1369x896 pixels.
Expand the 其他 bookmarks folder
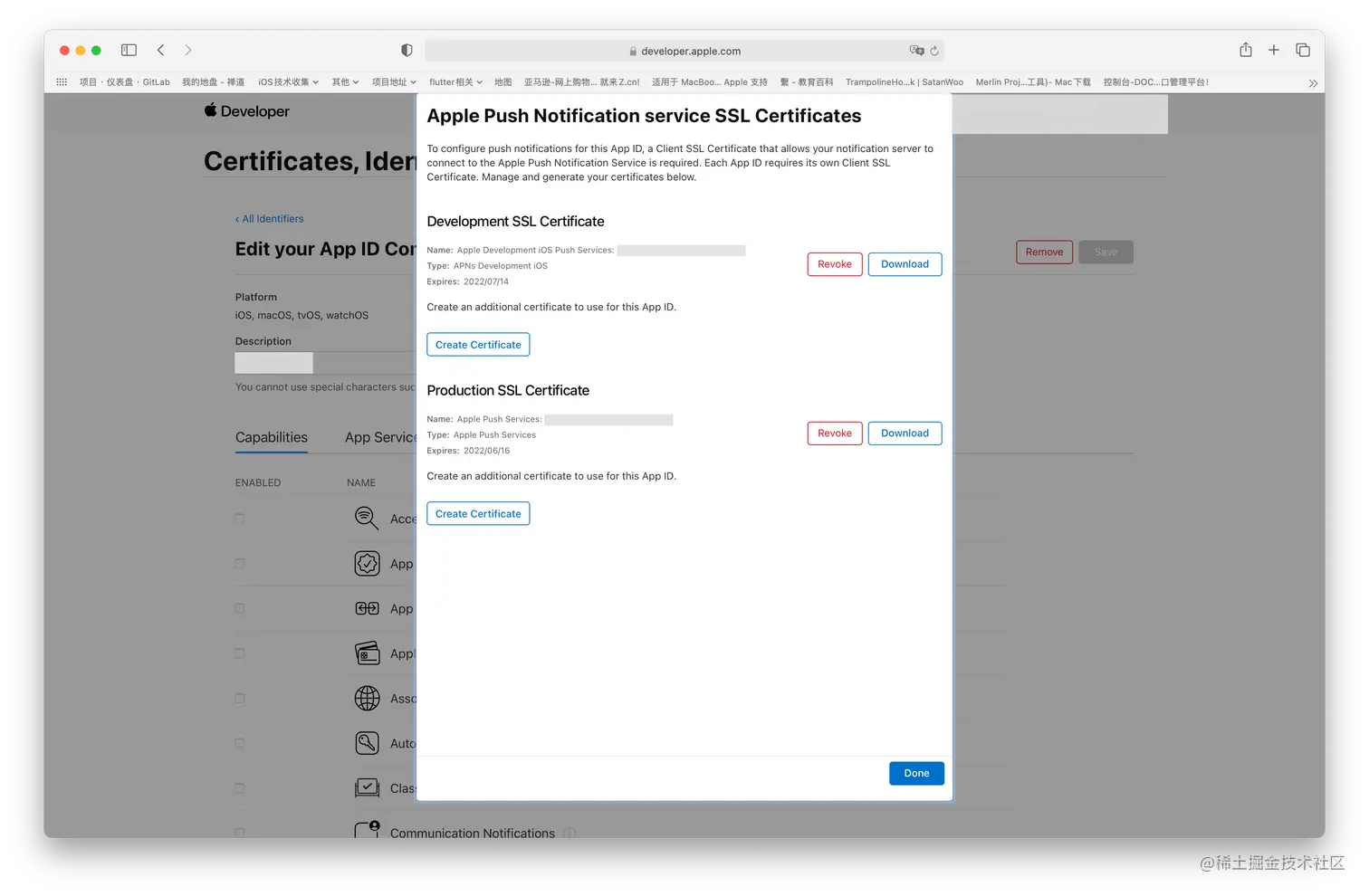point(345,81)
